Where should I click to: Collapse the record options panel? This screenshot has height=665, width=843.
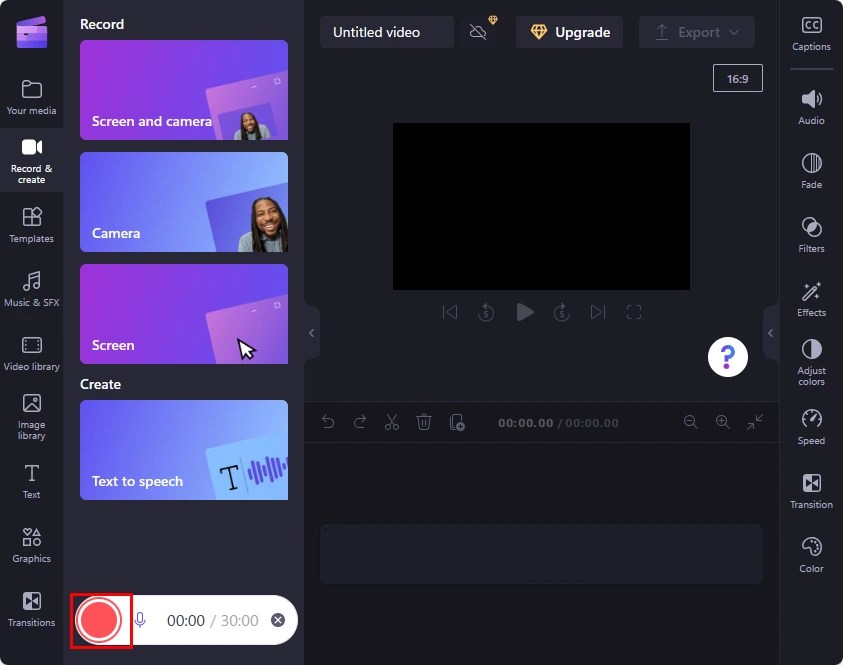click(x=311, y=334)
